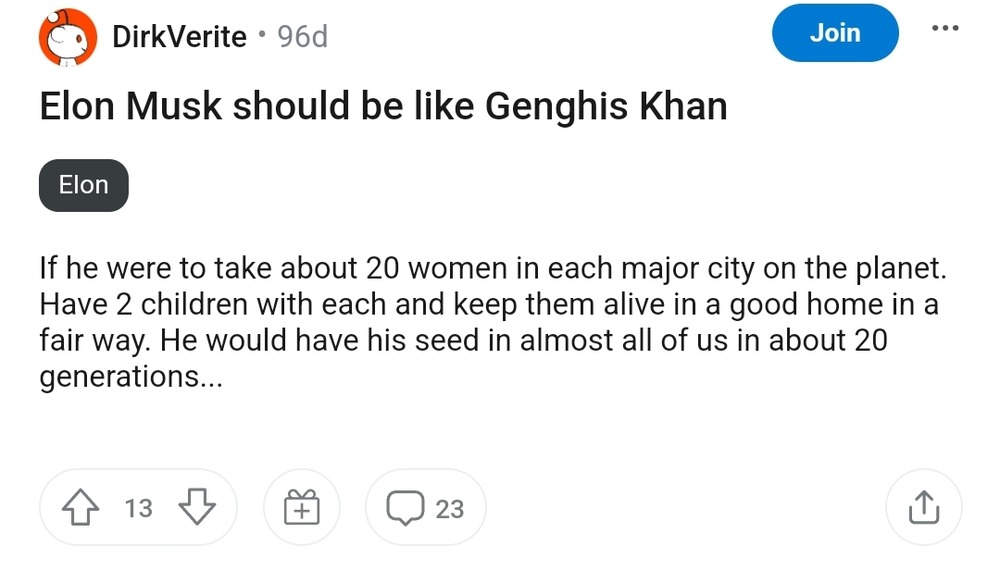Open comments via the speech bubble icon
This screenshot has height=570, width=1000.
tap(405, 508)
